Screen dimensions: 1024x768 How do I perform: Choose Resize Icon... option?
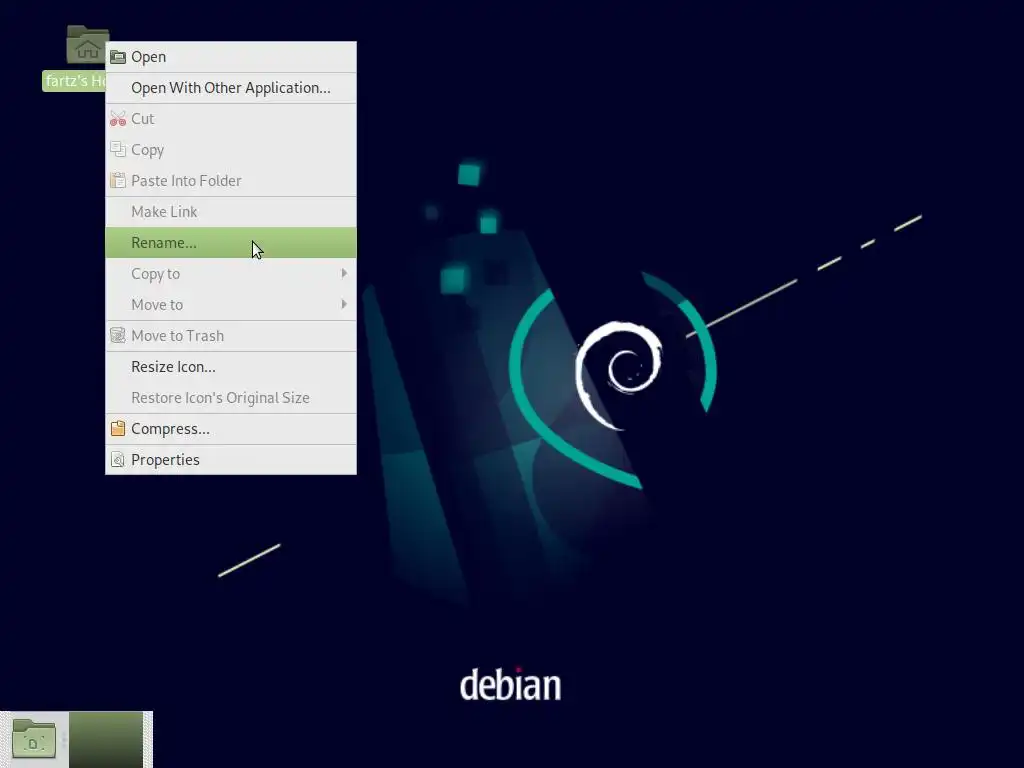231,367
